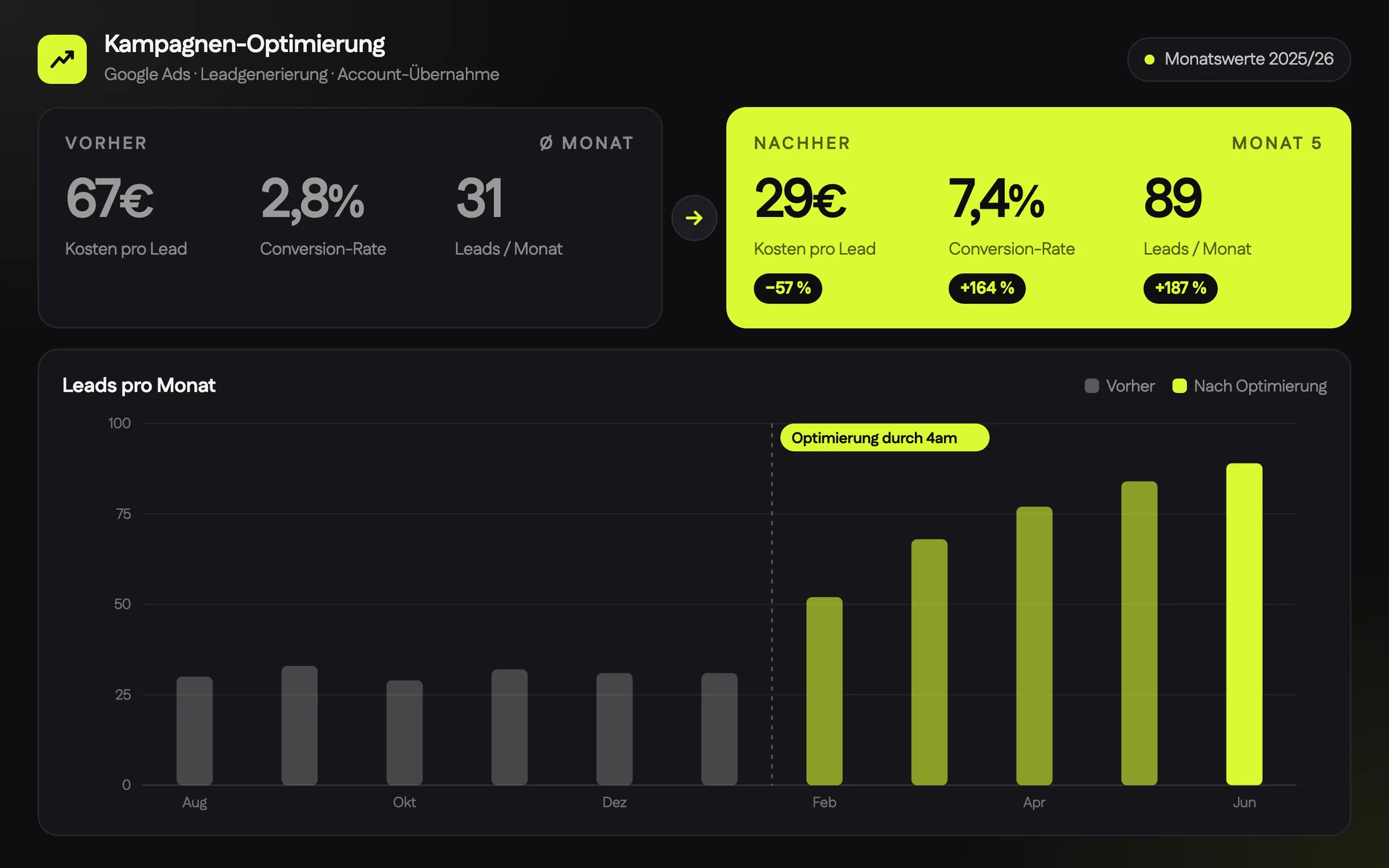
Task: Click the 67€ value in Vorher card
Action: pos(109,198)
